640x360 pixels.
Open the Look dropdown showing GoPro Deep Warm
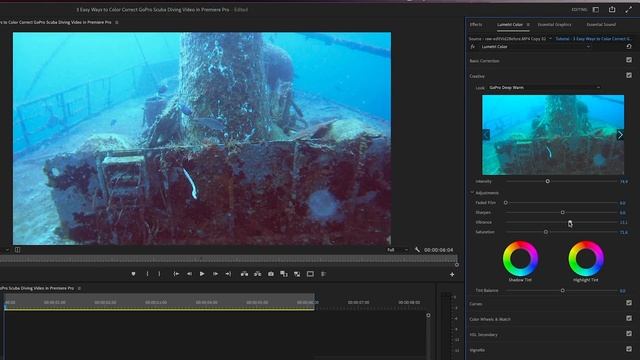(544, 87)
